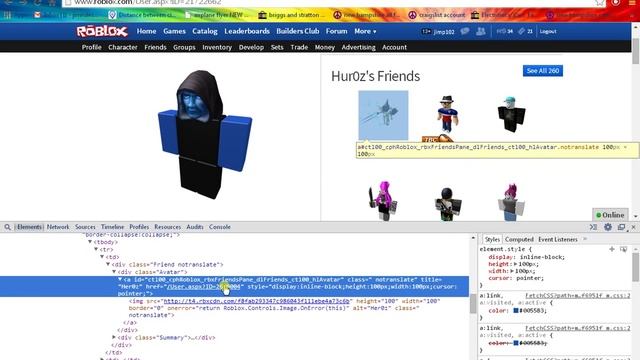Click the Online chat status bar
This screenshot has width=640, height=360.
tap(610, 215)
